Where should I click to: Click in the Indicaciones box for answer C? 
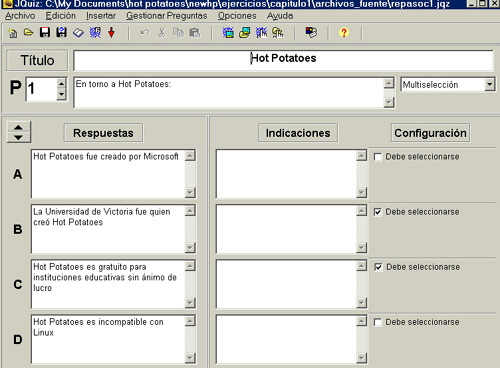coord(286,284)
